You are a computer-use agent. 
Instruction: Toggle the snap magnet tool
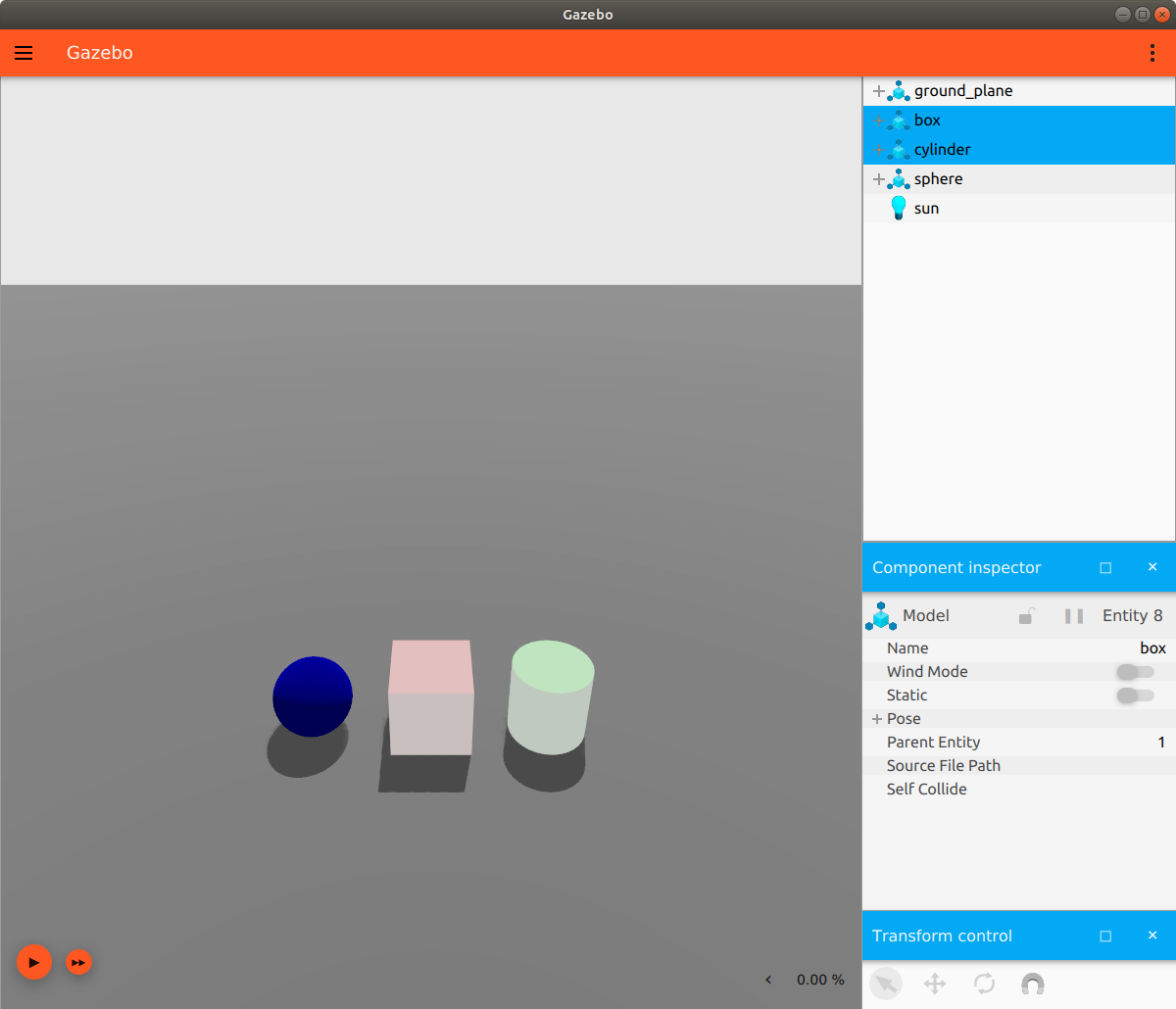pyautogui.click(x=1033, y=984)
